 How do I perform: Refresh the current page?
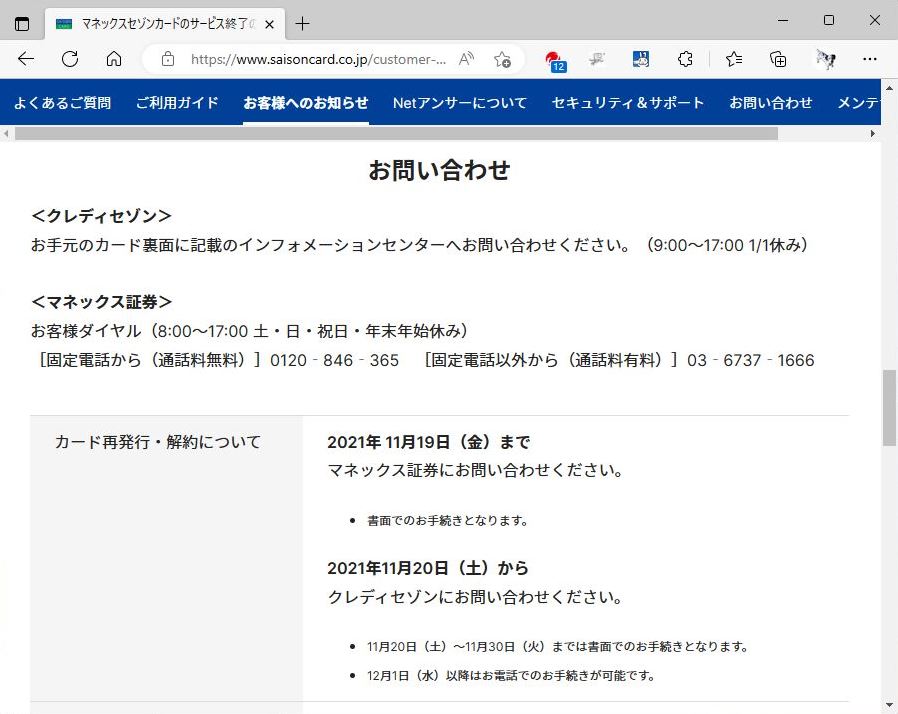[x=70, y=59]
